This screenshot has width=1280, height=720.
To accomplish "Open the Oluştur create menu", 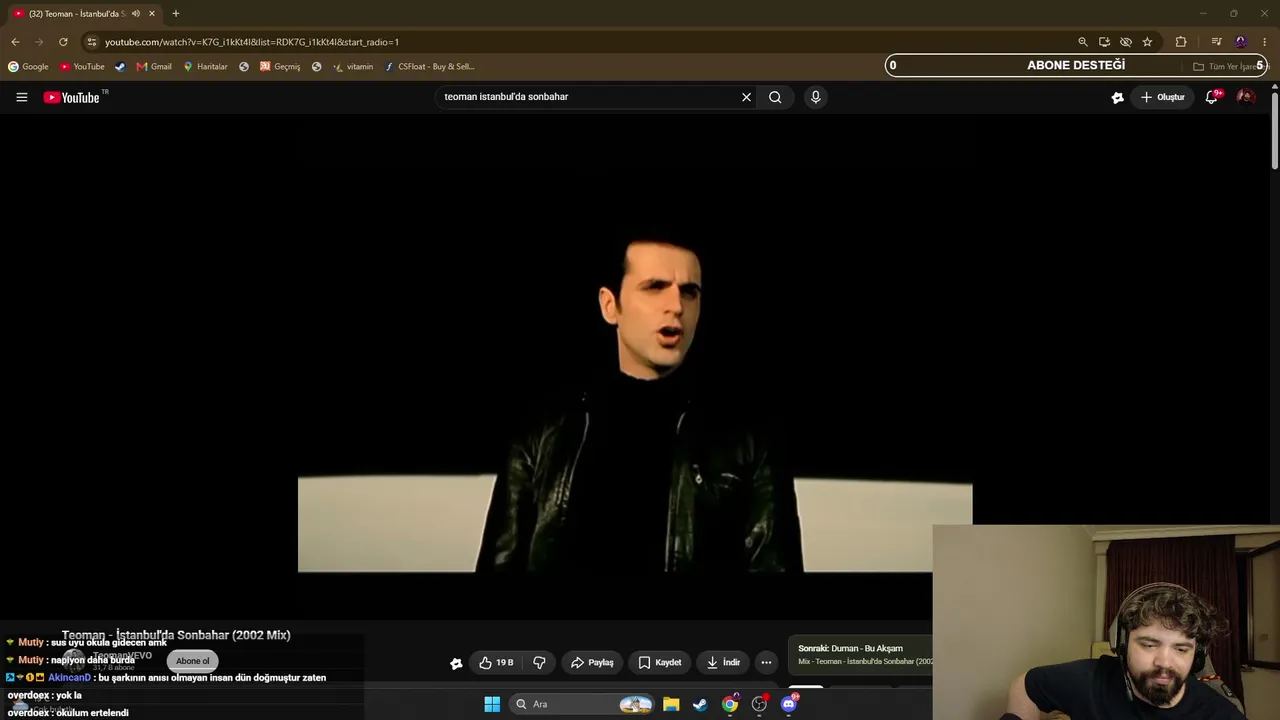I will [x=1162, y=97].
